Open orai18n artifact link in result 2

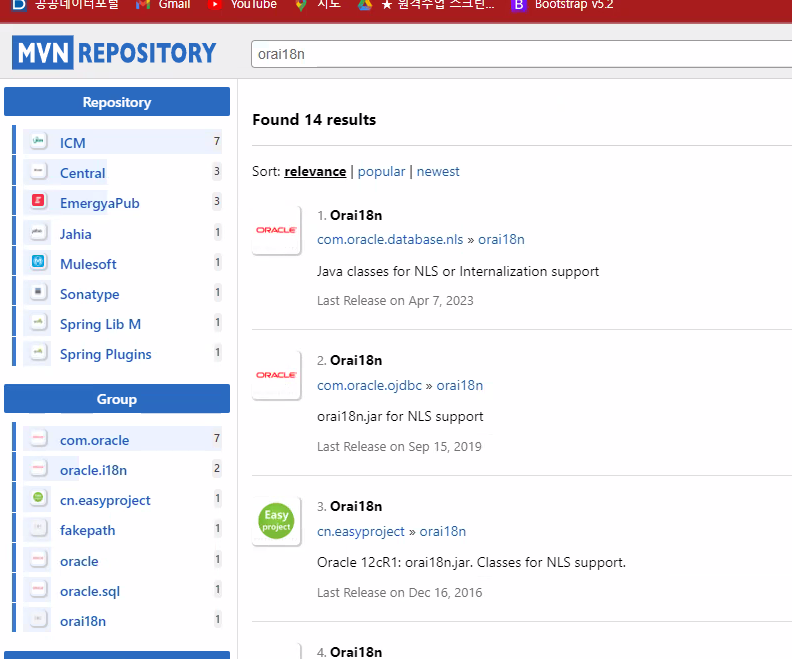point(460,385)
